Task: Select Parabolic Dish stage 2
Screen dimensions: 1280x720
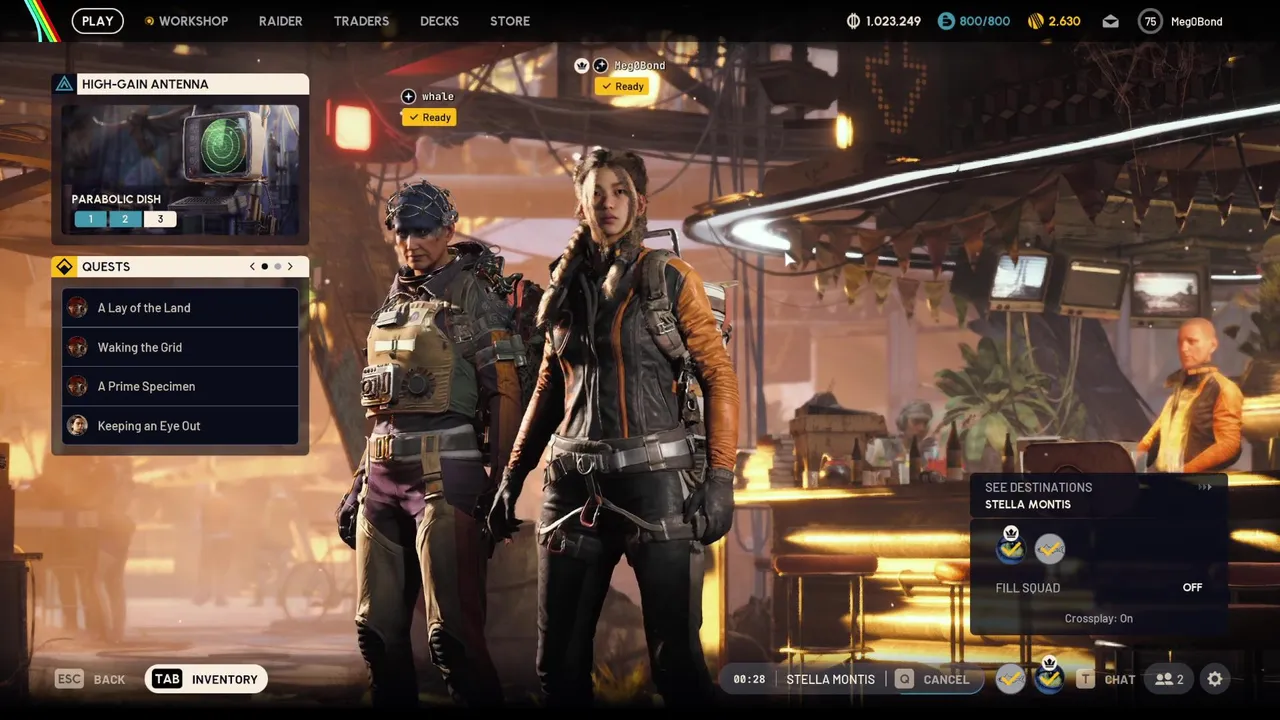Action: (125, 219)
